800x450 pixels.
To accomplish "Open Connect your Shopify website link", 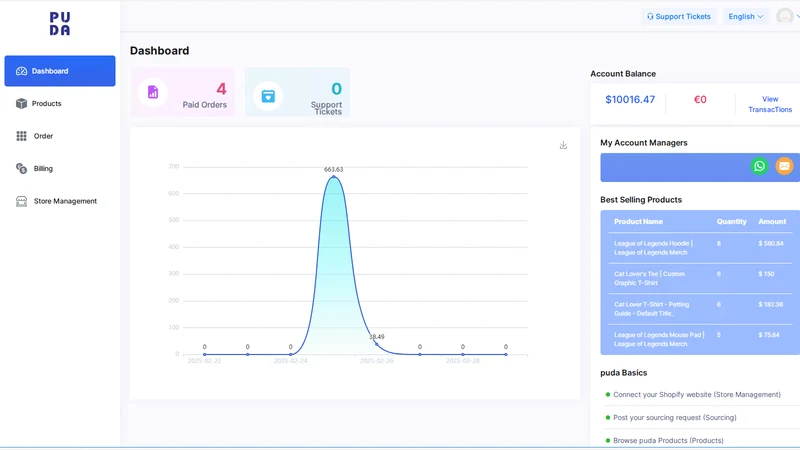I will 697,394.
